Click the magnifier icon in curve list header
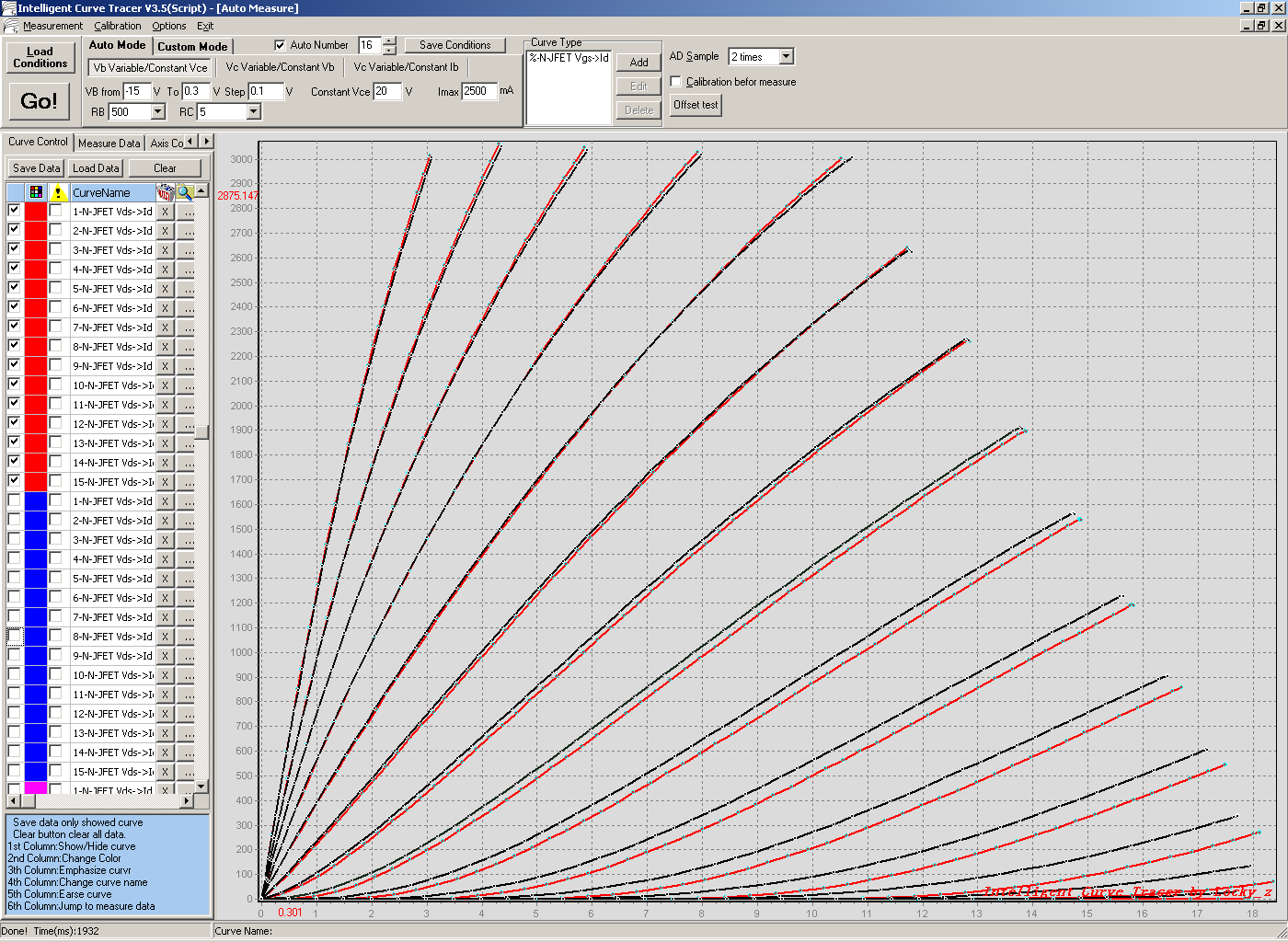The width and height of the screenshot is (1288, 942). 185,192
